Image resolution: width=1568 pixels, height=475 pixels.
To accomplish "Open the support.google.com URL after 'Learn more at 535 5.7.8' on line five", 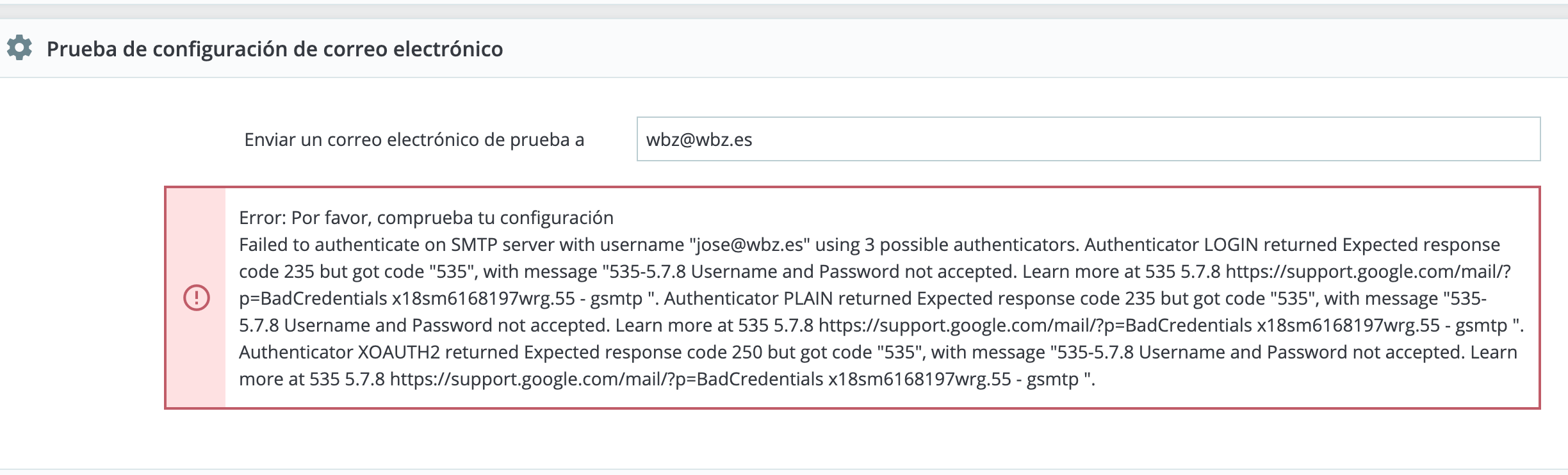I will 1035,326.
